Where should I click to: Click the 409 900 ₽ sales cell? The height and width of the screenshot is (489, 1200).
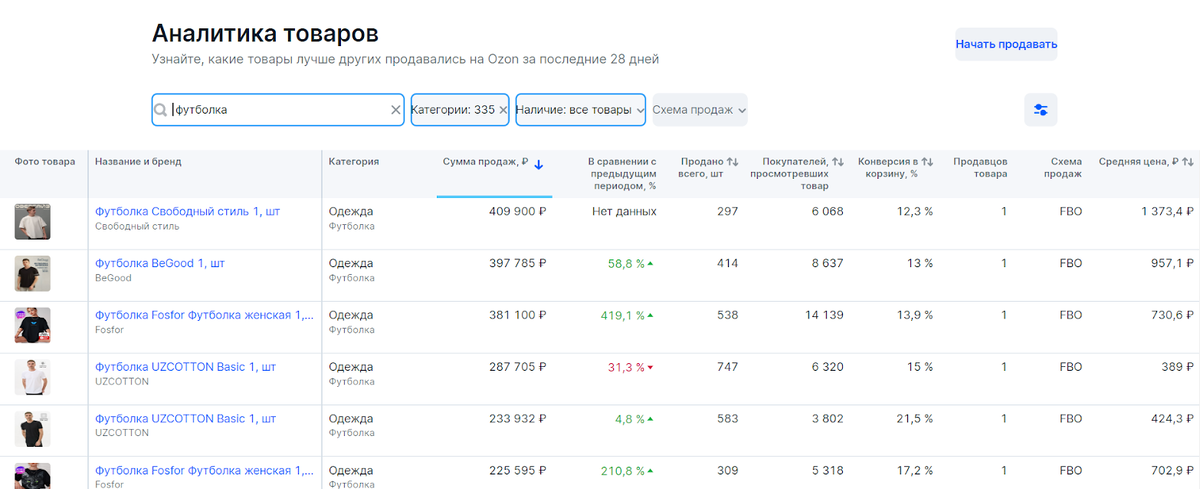click(518, 211)
